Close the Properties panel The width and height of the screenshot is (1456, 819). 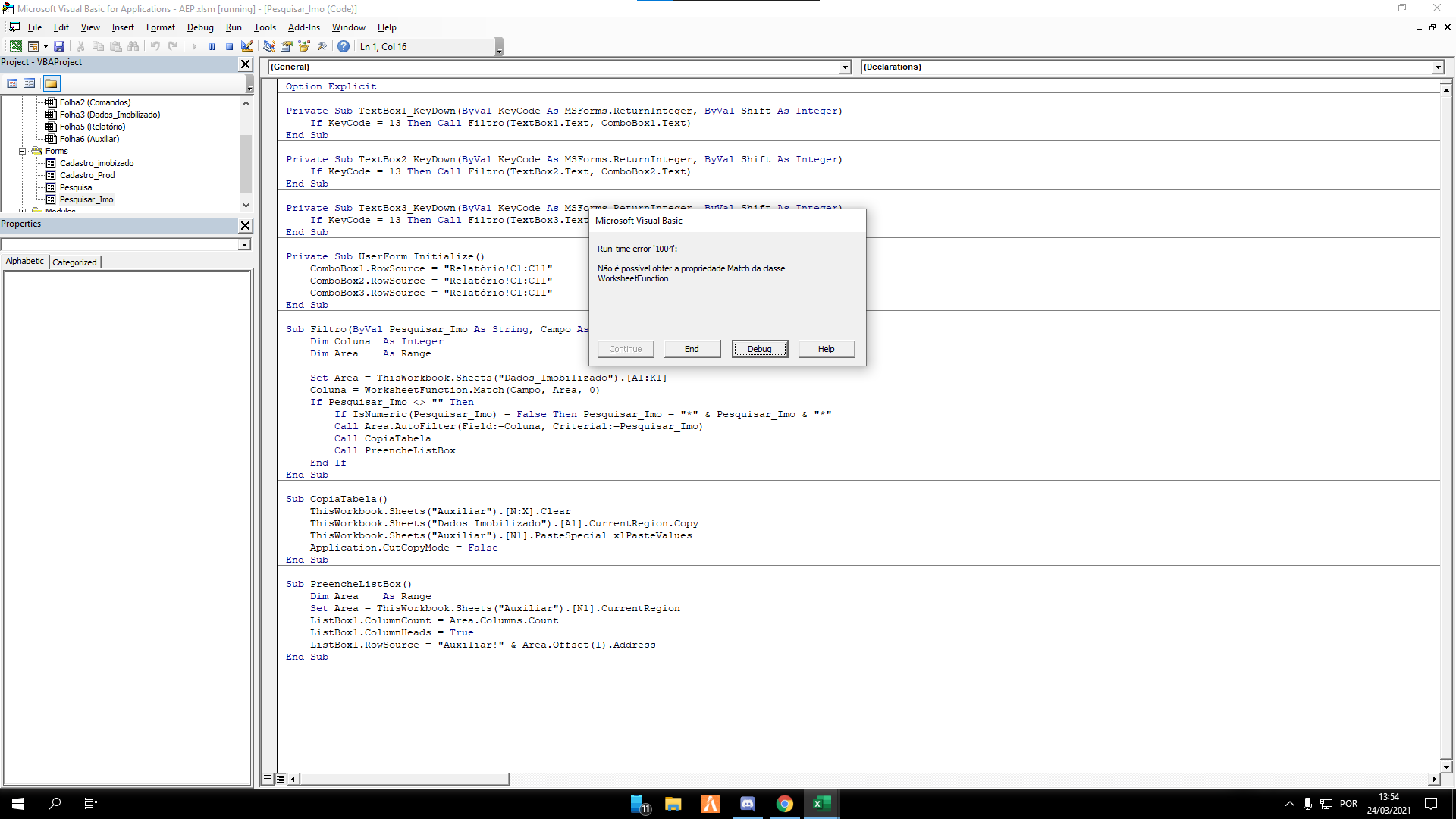246,225
